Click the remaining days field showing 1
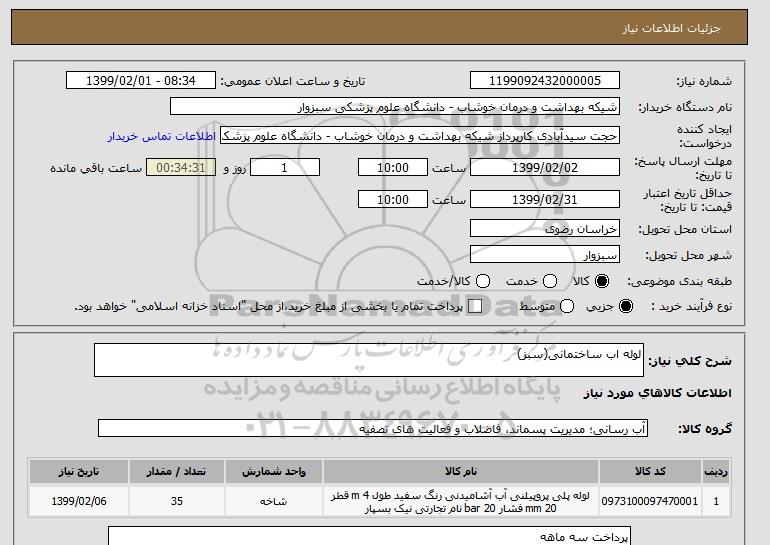This screenshot has width=770, height=545. [285, 167]
